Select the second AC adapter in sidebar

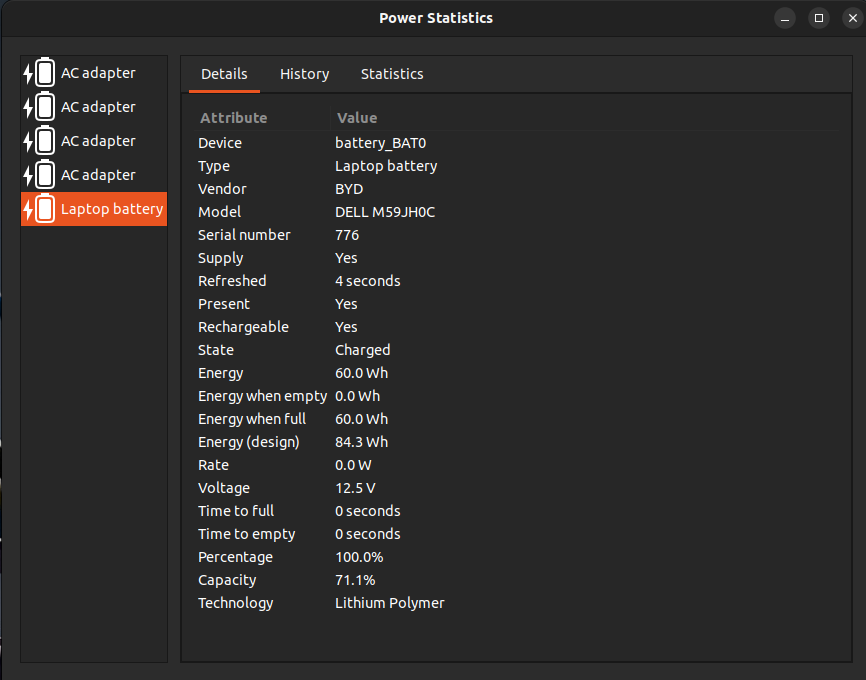tap(93, 106)
